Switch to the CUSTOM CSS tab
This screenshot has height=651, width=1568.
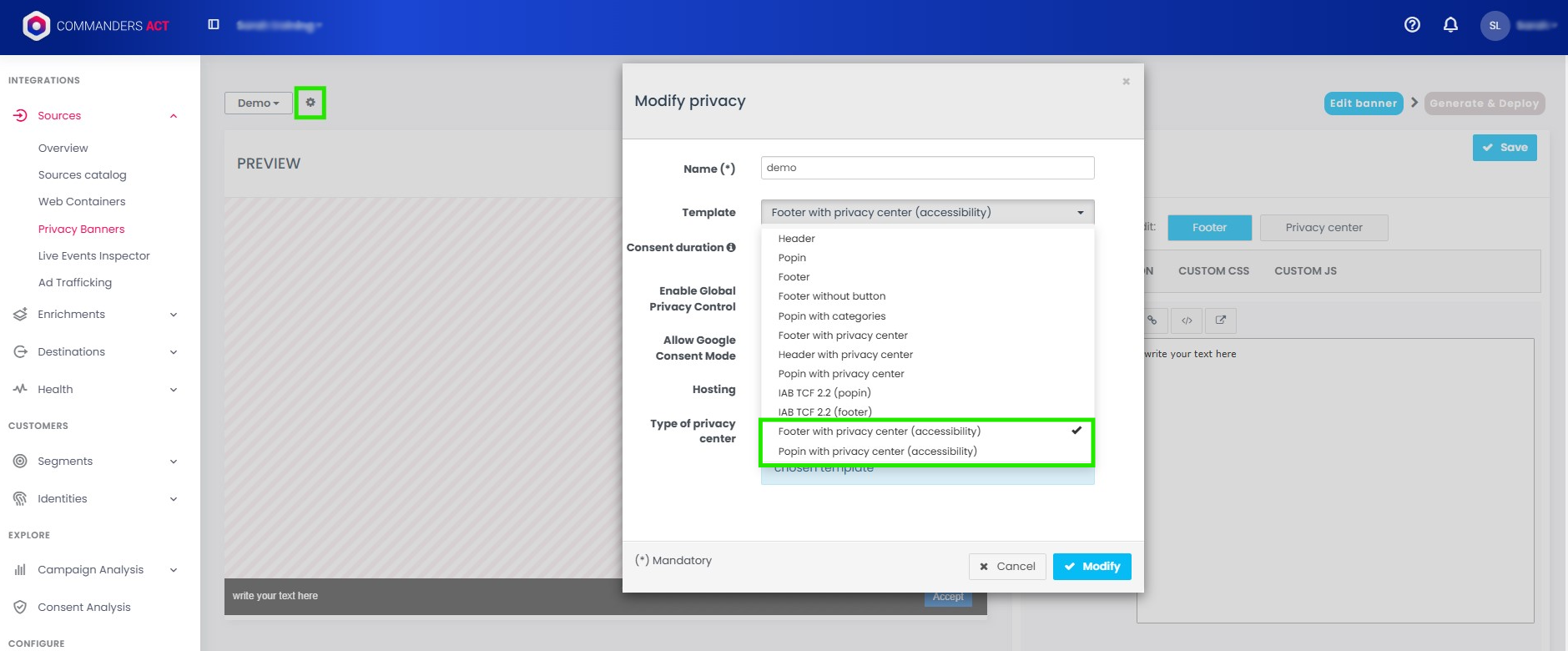coord(1213,271)
